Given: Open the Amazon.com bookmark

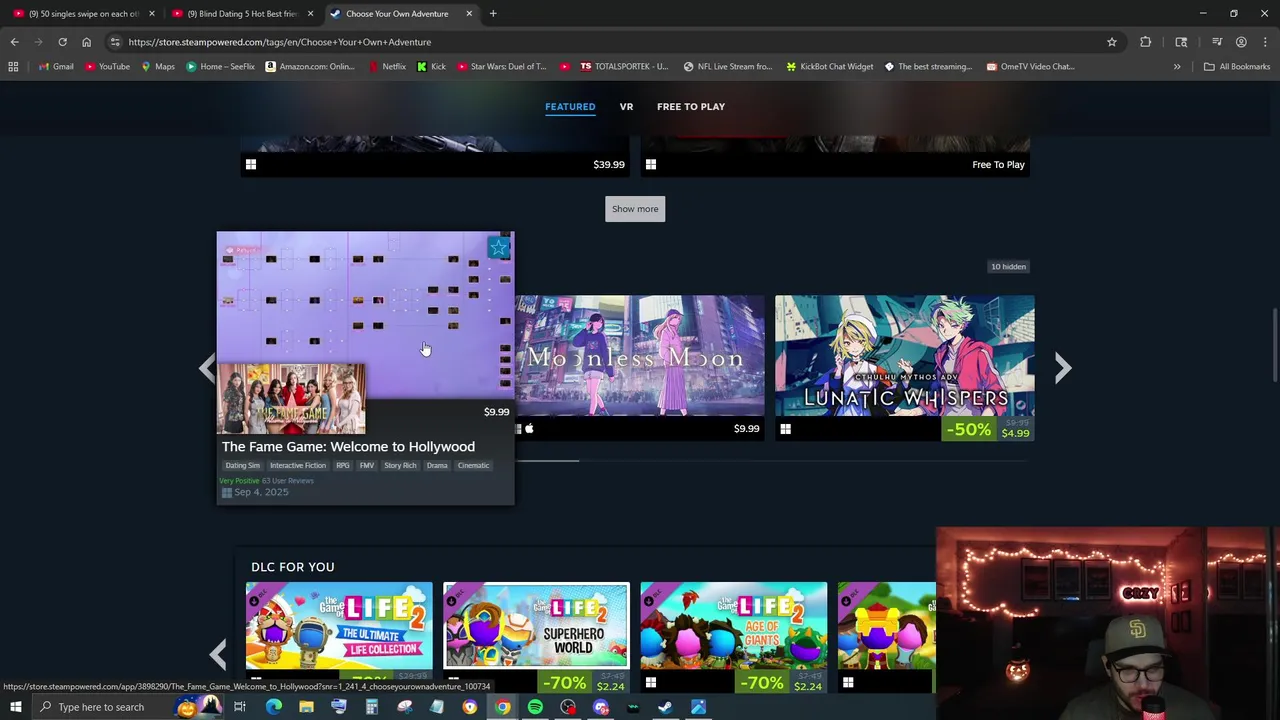Looking at the screenshot, I should coord(309,67).
